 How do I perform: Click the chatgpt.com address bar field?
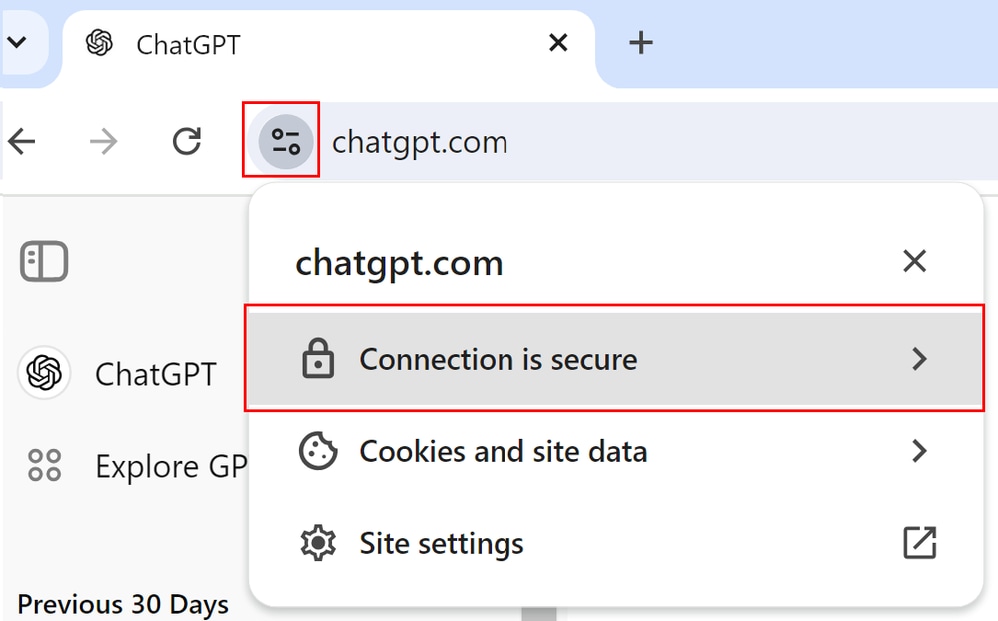coord(656,141)
